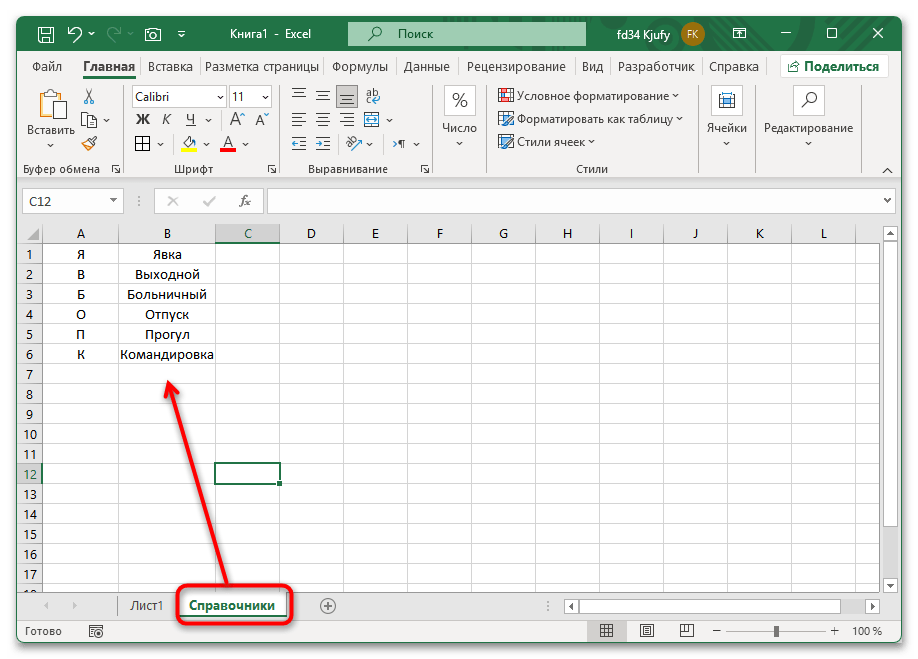Click the Cut scissors icon
Image resolution: width=918 pixels, height=659 pixels.
89,97
